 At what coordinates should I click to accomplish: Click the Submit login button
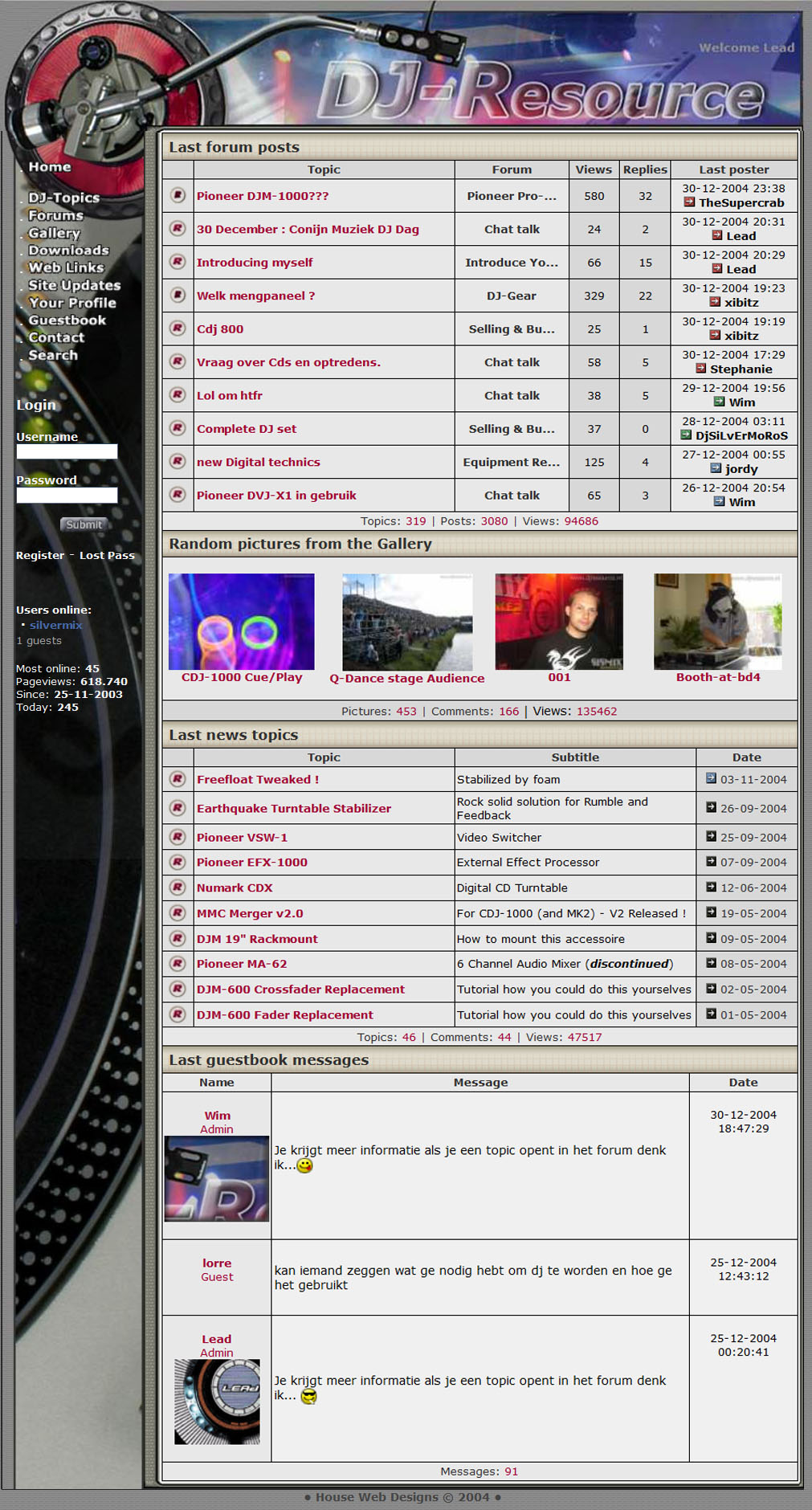(84, 524)
